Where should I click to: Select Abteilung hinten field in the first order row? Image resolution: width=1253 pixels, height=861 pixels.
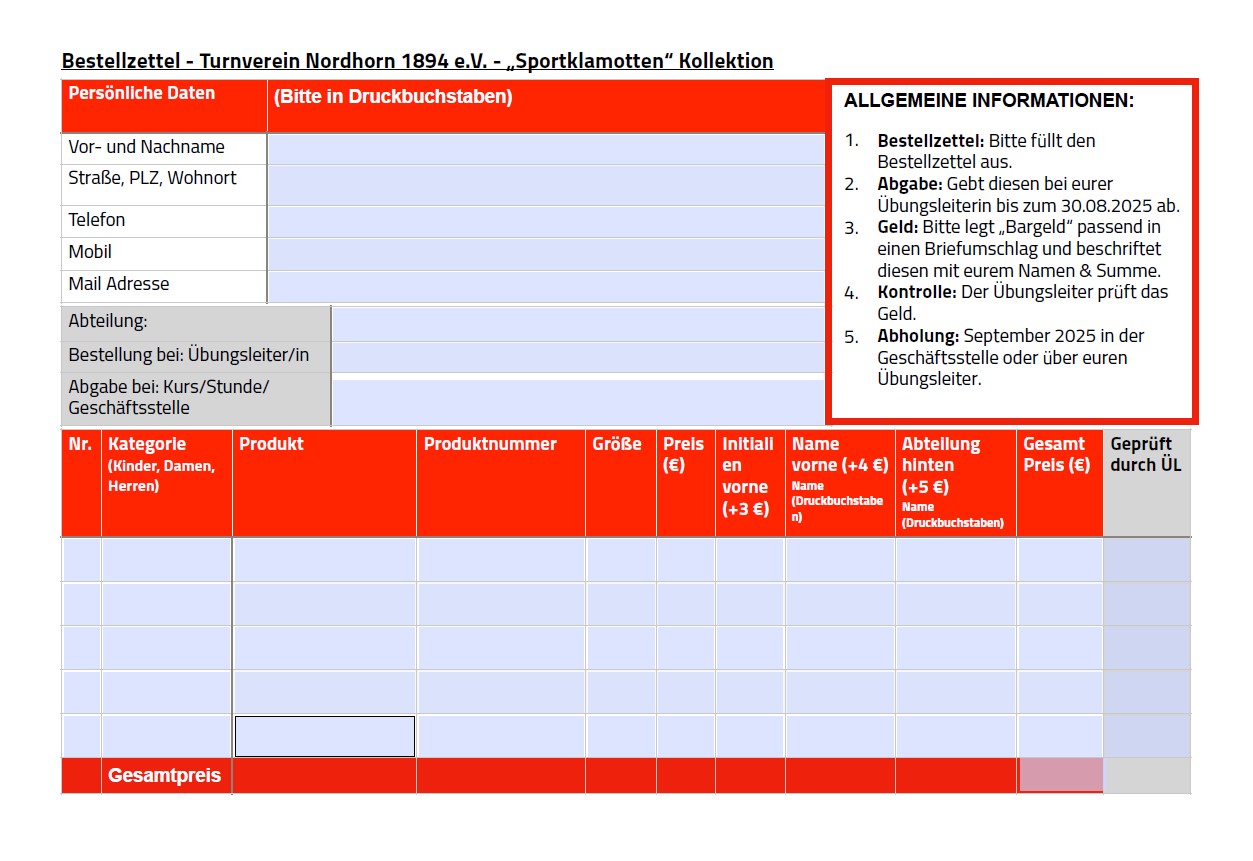[956, 560]
